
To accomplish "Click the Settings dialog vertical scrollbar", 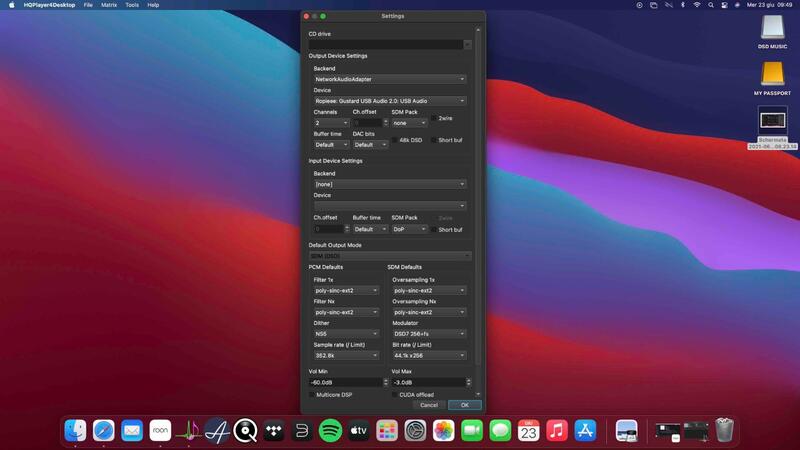I will (x=478, y=200).
